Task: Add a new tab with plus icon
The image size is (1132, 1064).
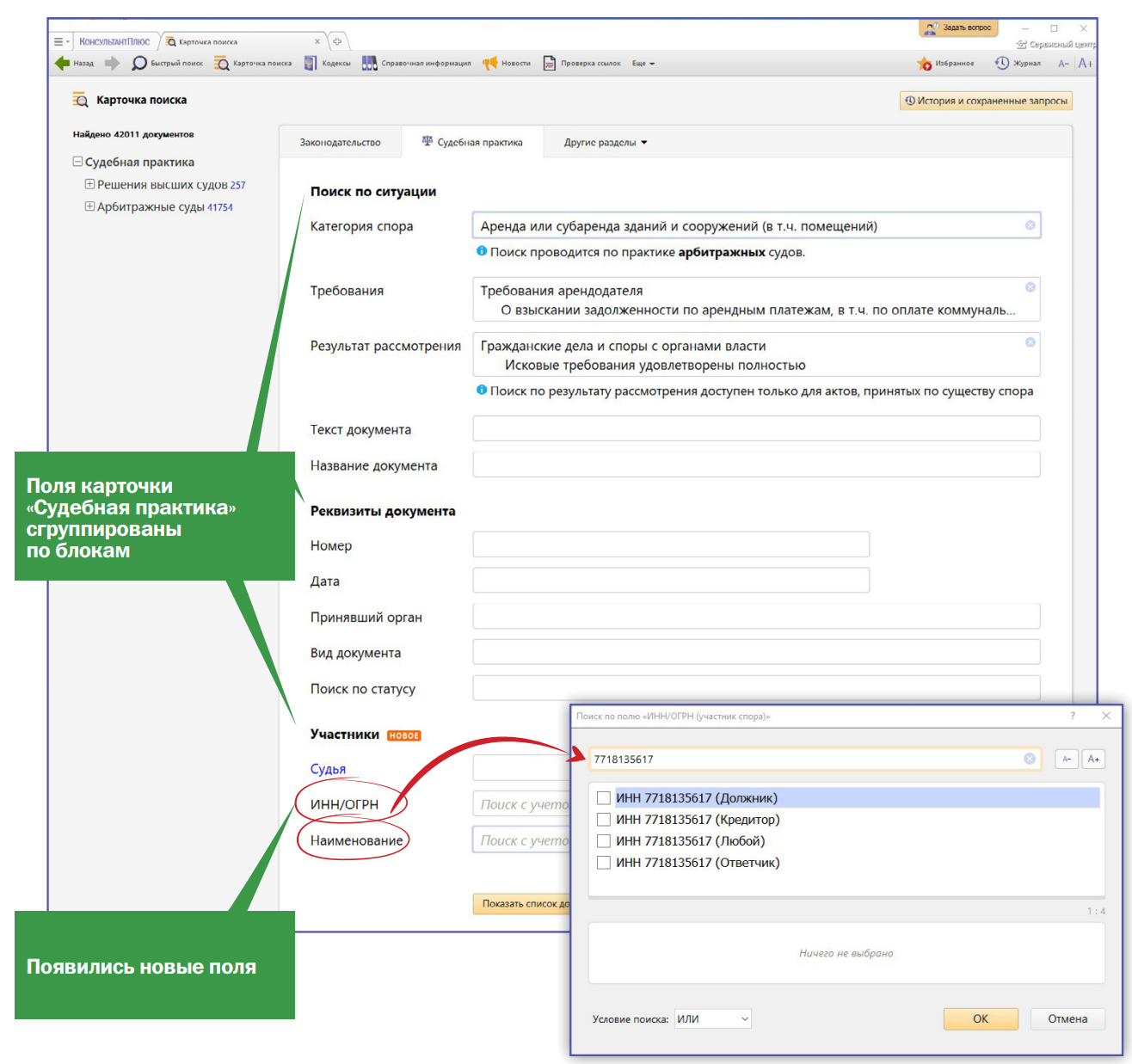Action: click(x=337, y=41)
